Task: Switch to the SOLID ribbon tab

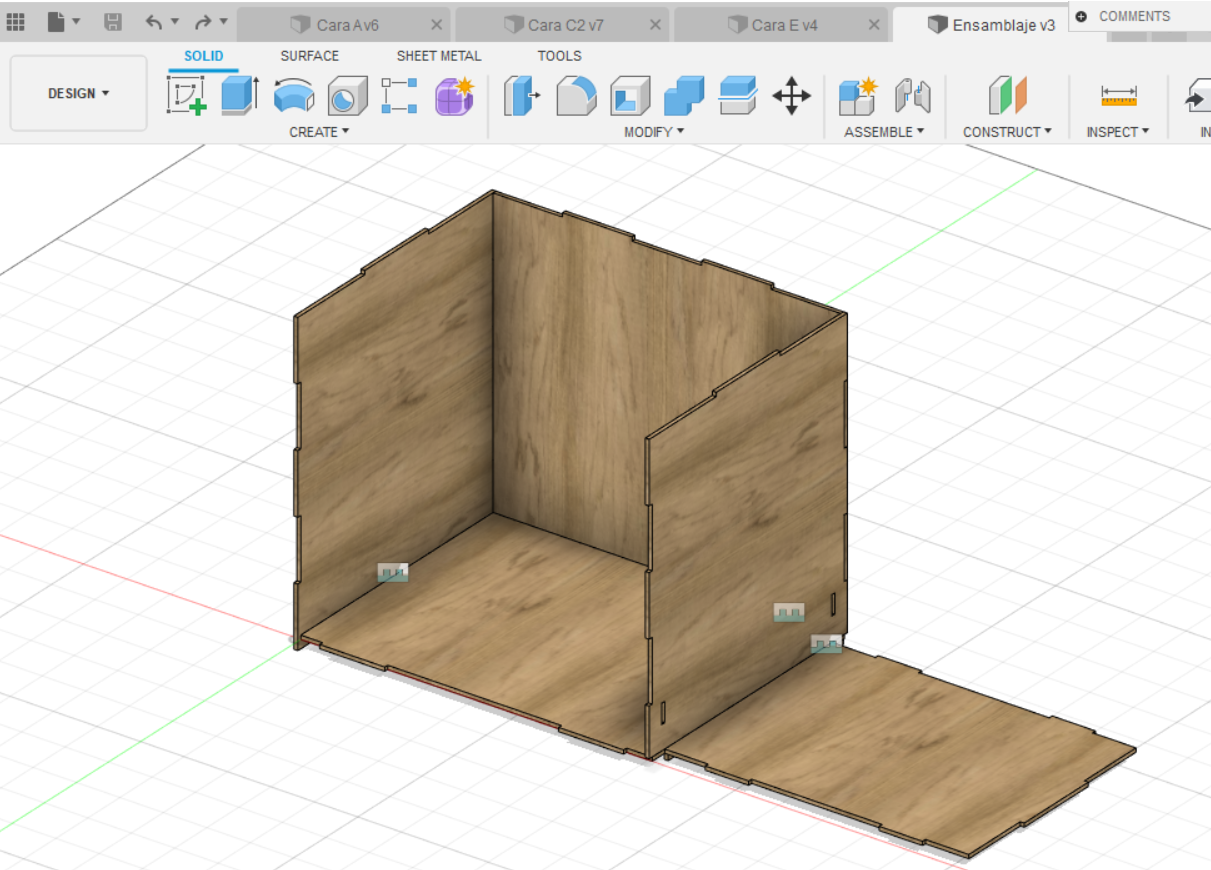Action: (204, 56)
